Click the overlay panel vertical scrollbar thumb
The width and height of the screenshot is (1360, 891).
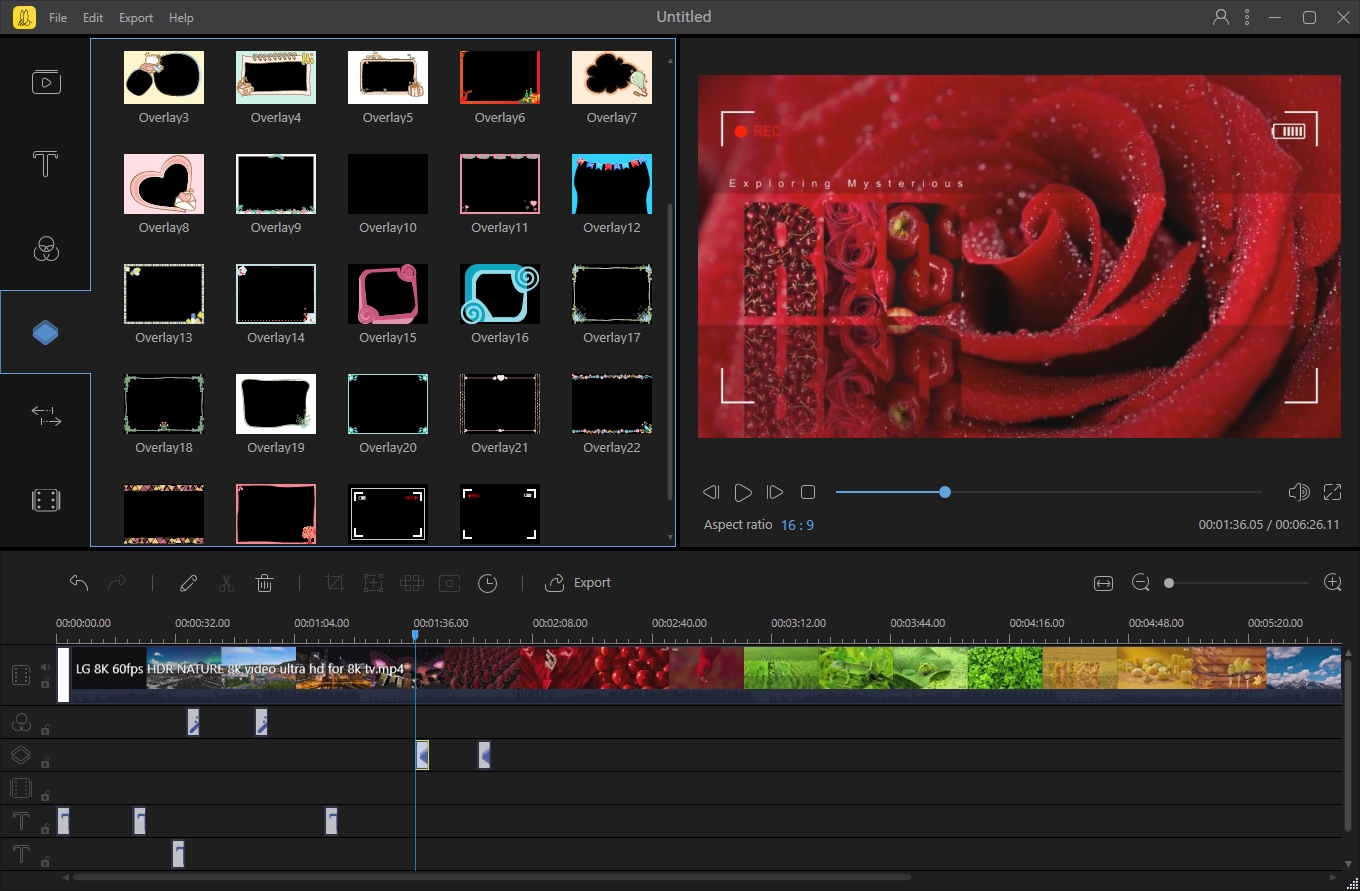tap(670, 350)
